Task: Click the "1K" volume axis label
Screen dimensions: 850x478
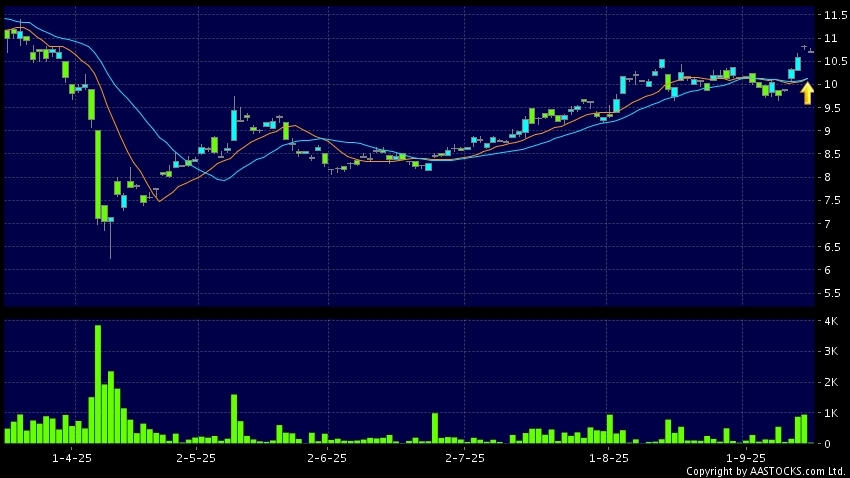Action: click(x=831, y=413)
